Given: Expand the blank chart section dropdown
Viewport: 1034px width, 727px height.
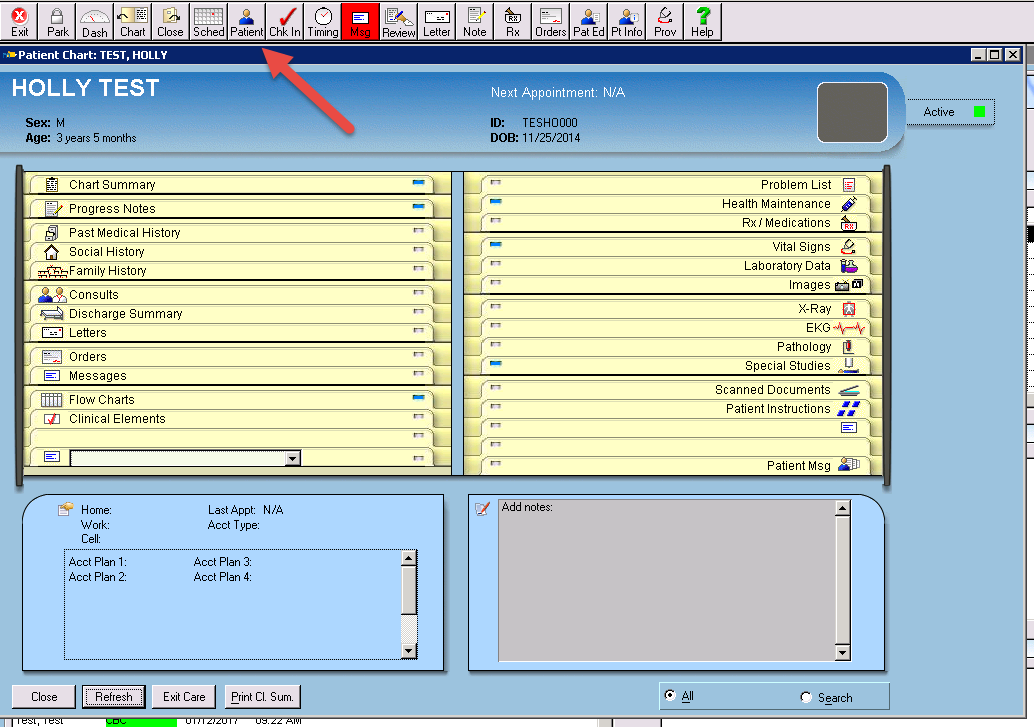Looking at the screenshot, I should [x=292, y=458].
